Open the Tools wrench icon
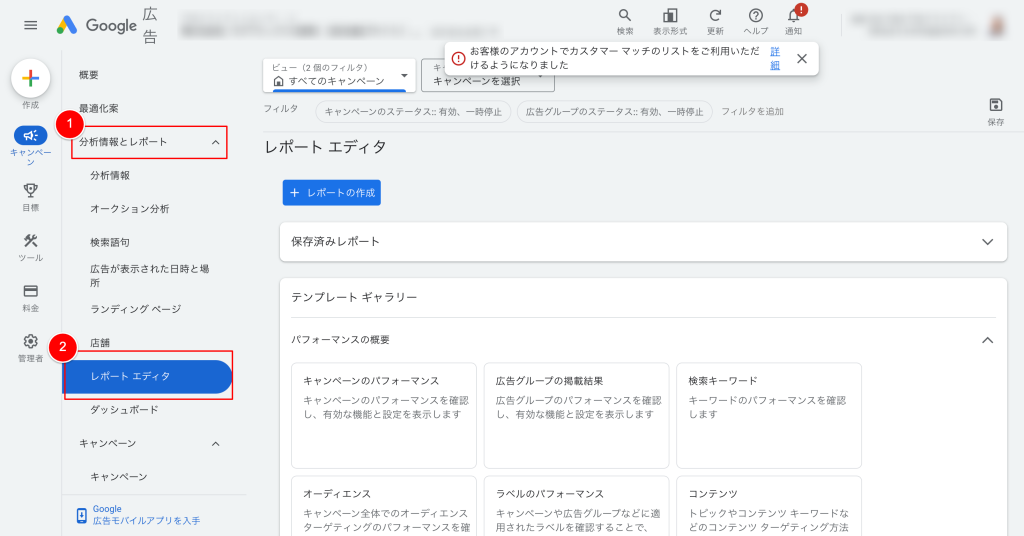Viewport: 1024px width, 536px height. click(x=30, y=242)
